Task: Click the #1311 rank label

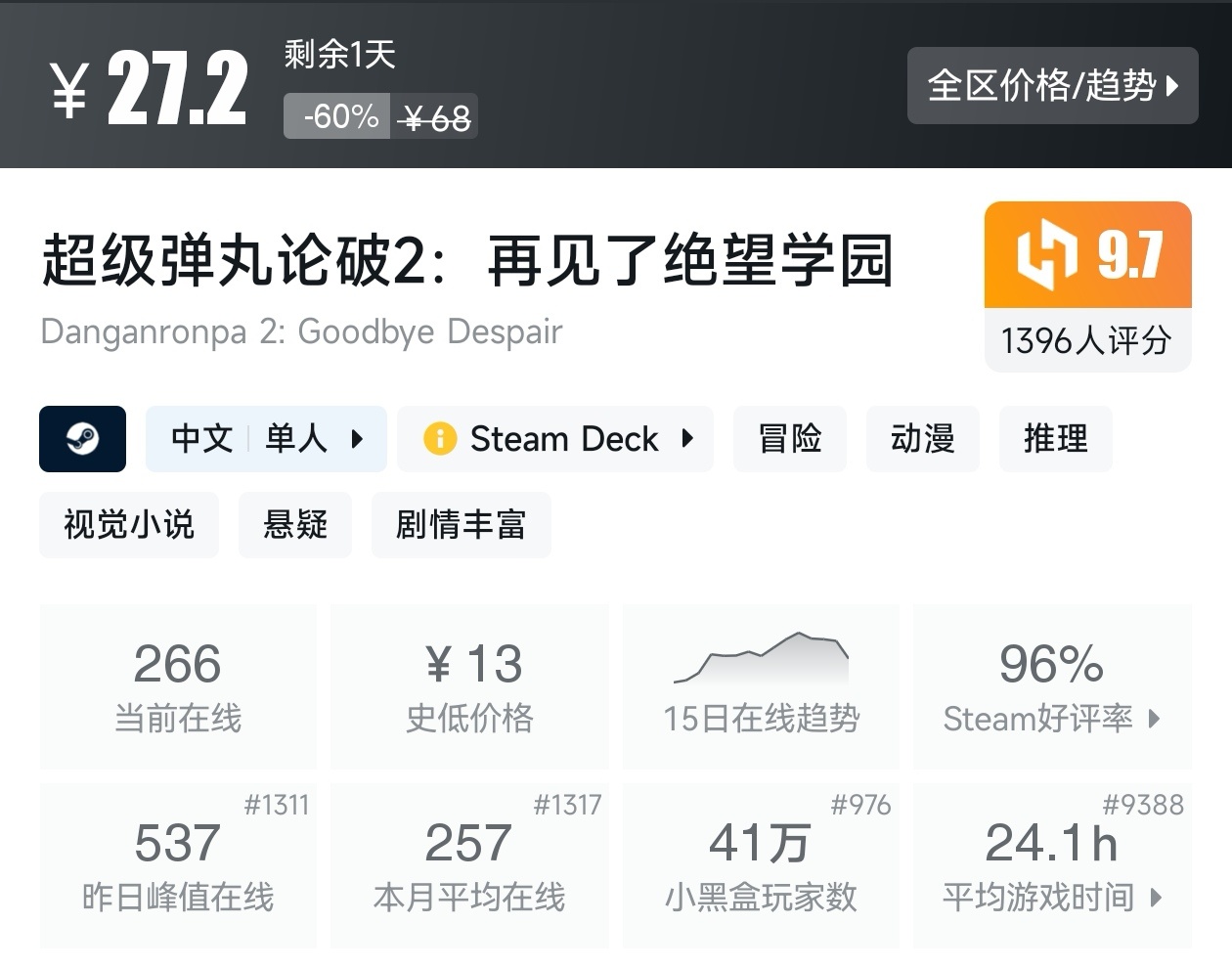Action: tap(276, 805)
